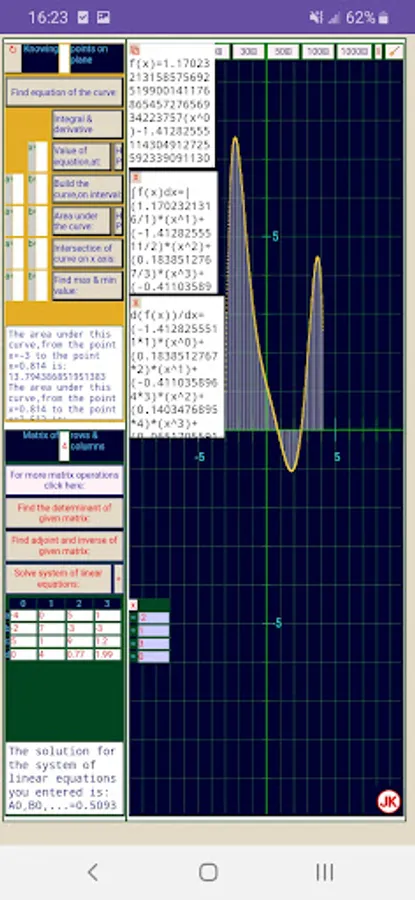Close the d(f(x))/dx derivative result panel
The image size is (415, 900).
[136, 302]
